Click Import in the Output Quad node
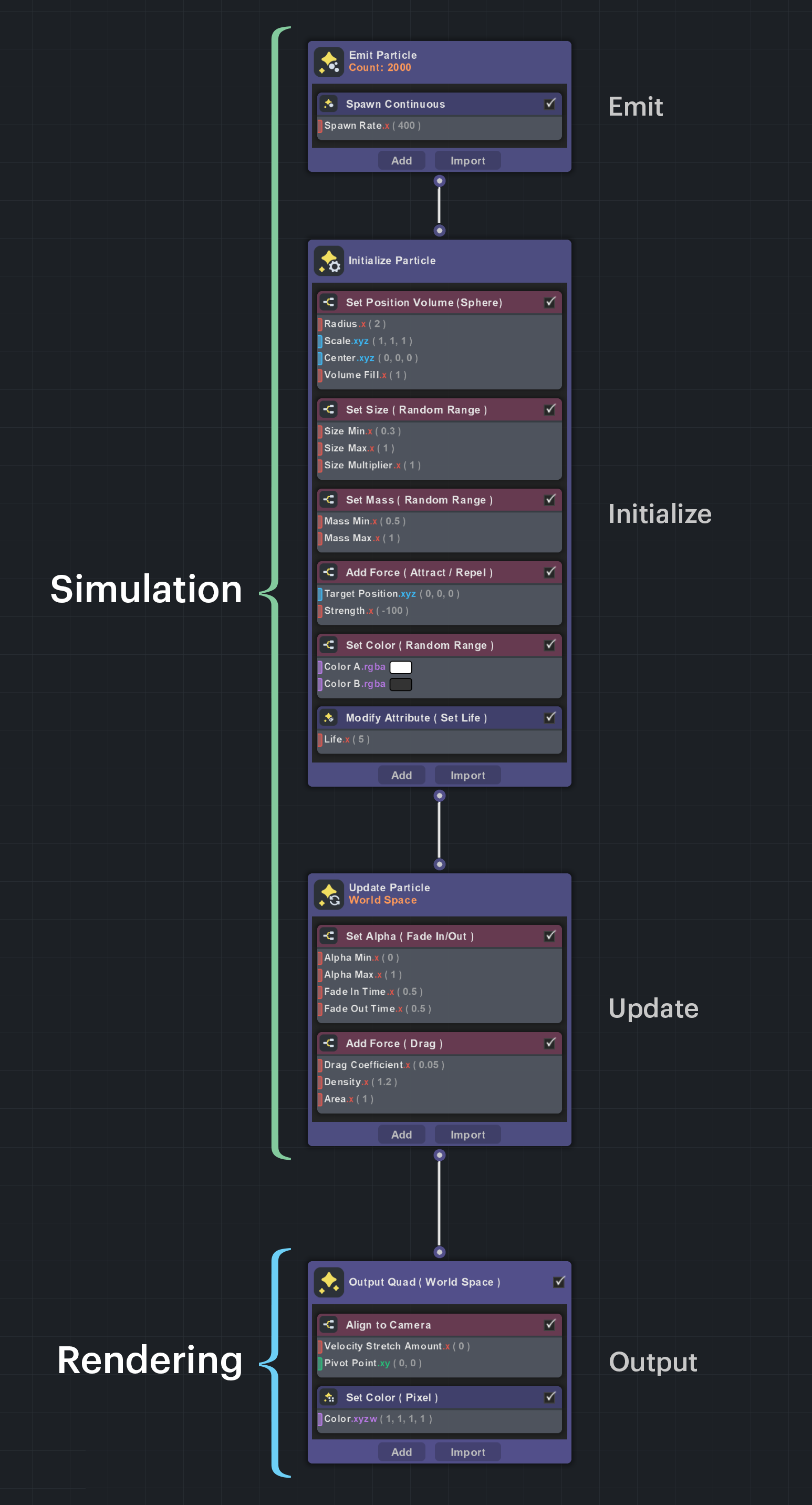812x1505 pixels. pyautogui.click(x=467, y=1452)
